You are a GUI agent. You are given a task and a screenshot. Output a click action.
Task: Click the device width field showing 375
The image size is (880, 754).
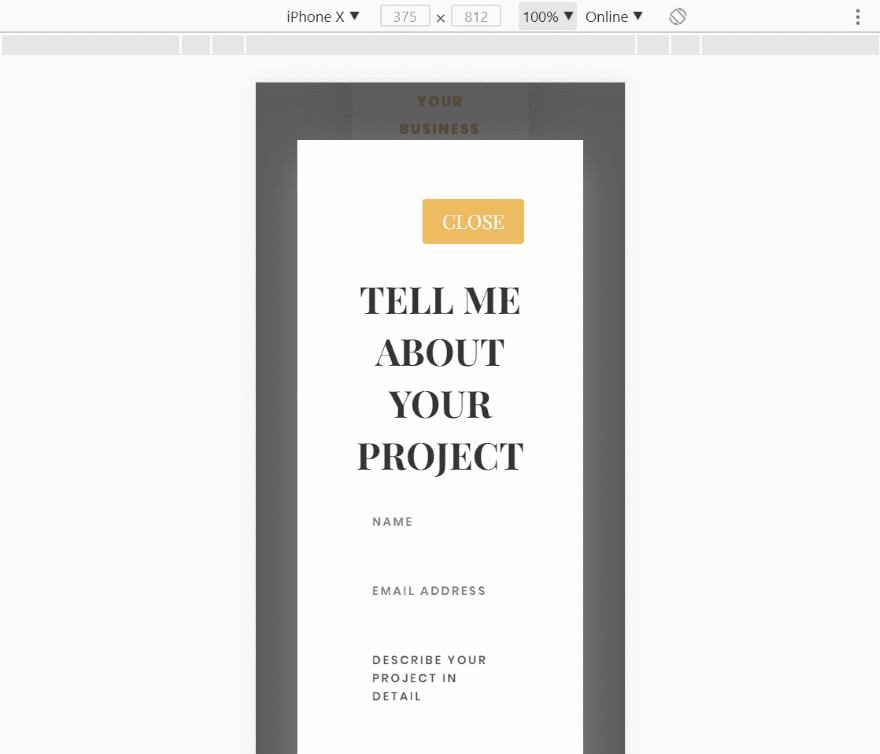pyautogui.click(x=404, y=16)
